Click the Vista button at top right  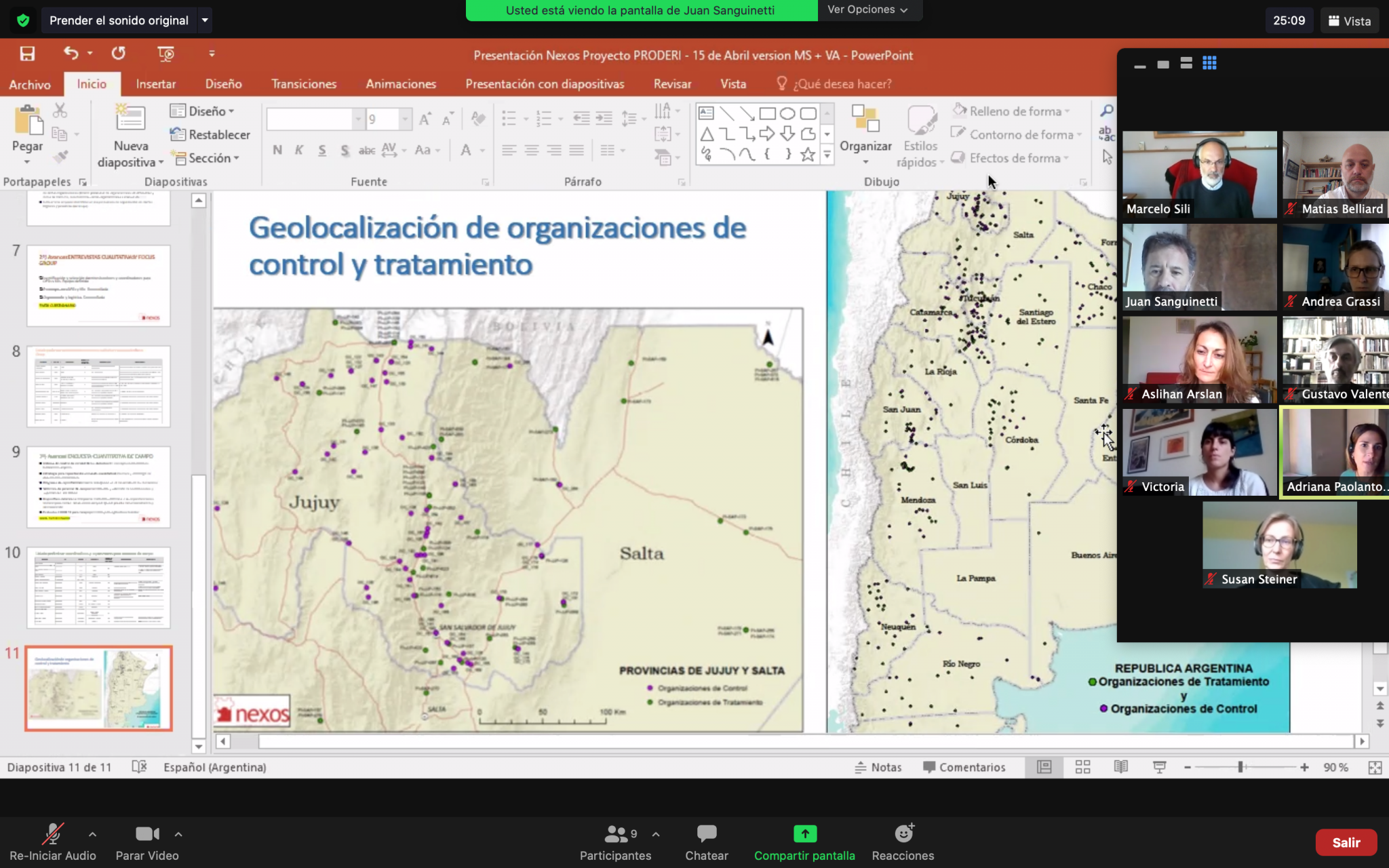pos(1350,21)
